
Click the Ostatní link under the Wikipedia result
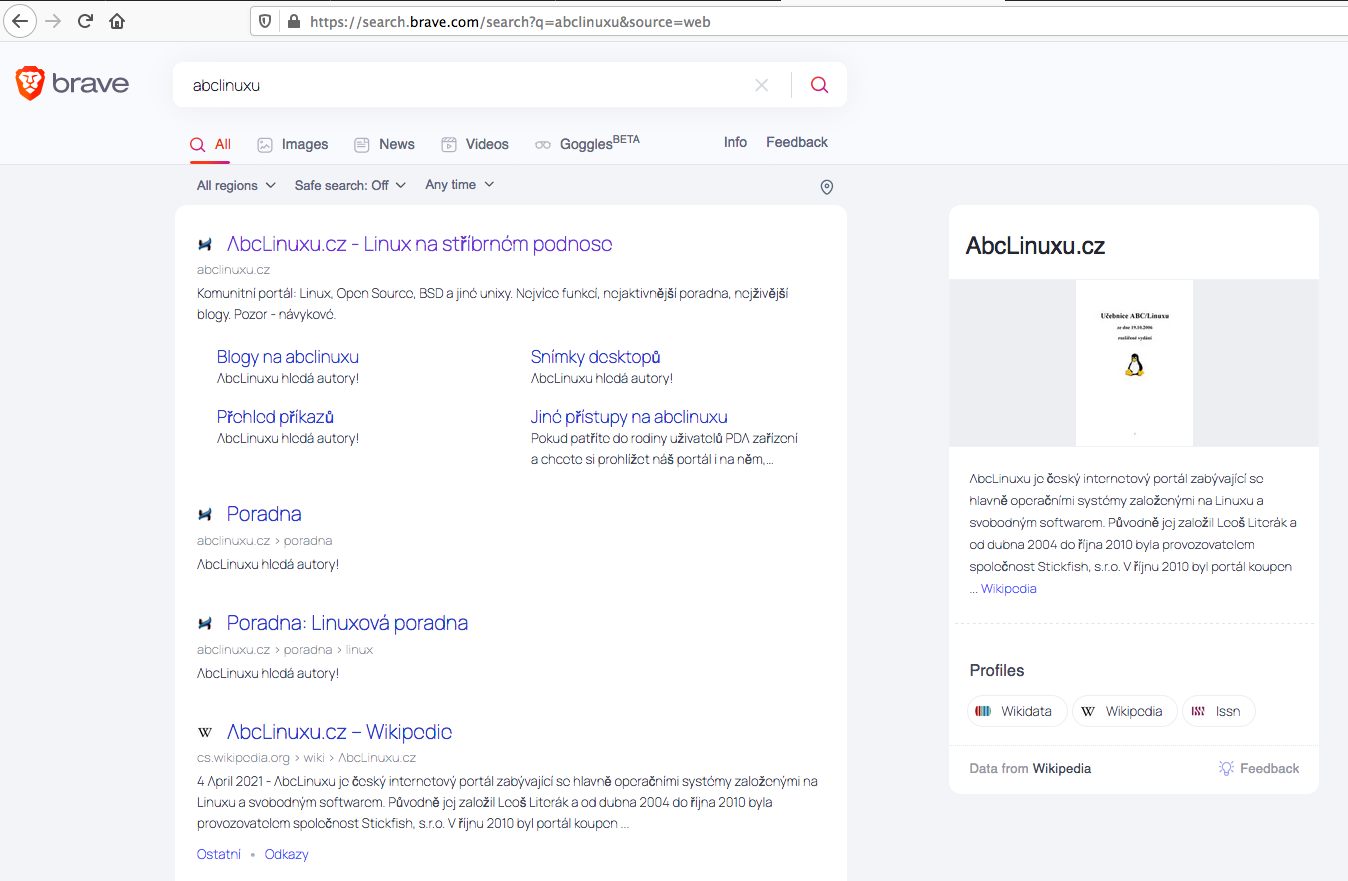[x=219, y=854]
